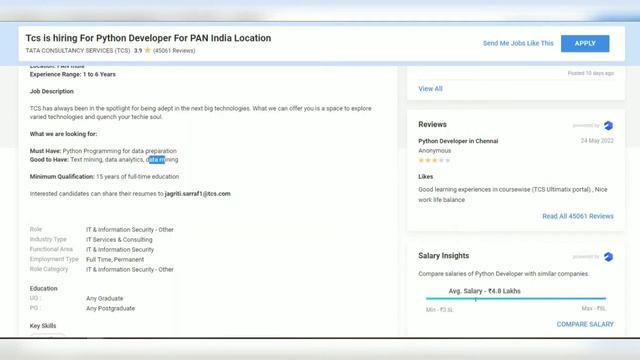Click the average salary range bar
Screen dimensions: 640x360
516,299
